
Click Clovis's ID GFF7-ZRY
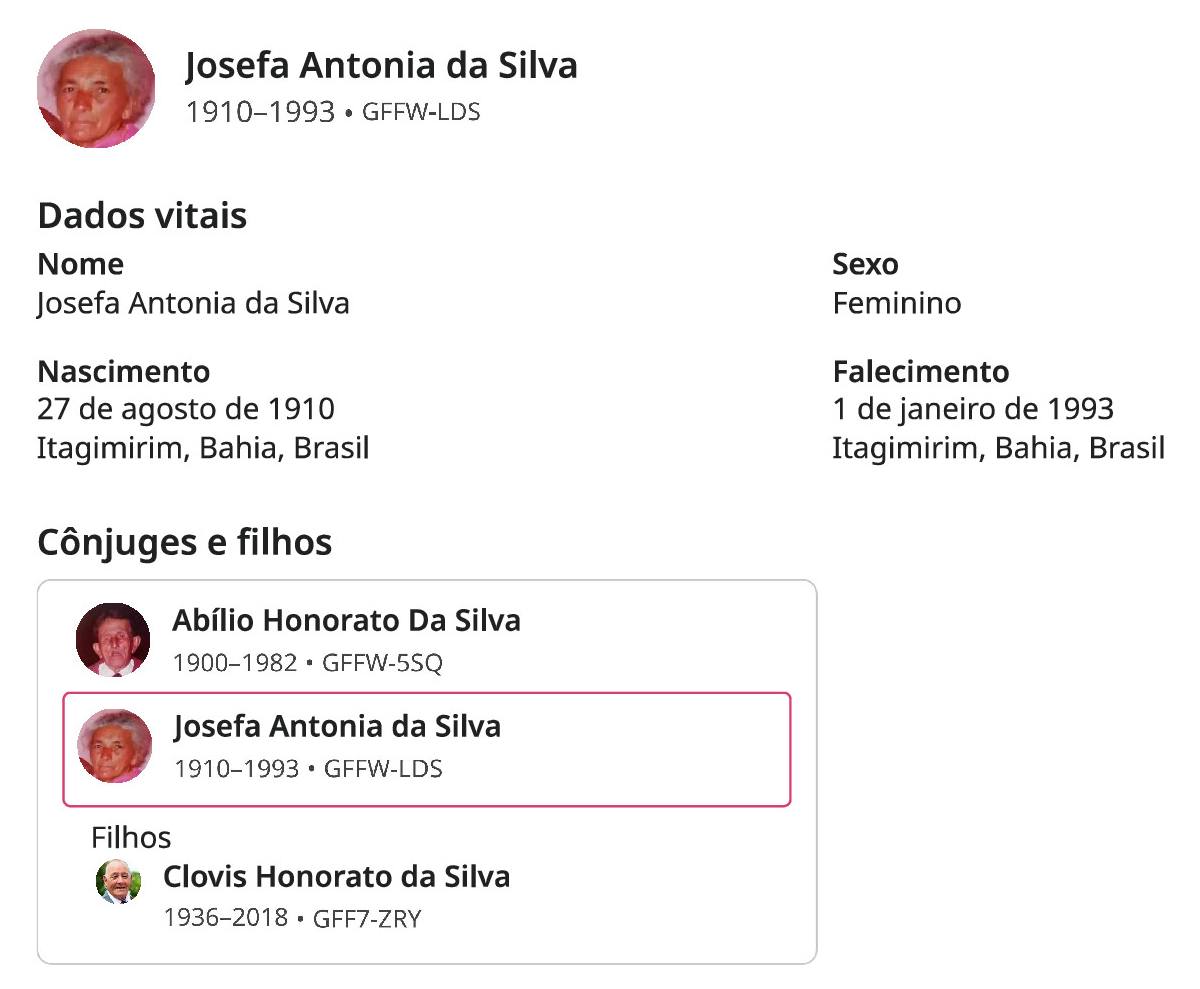click(x=367, y=918)
